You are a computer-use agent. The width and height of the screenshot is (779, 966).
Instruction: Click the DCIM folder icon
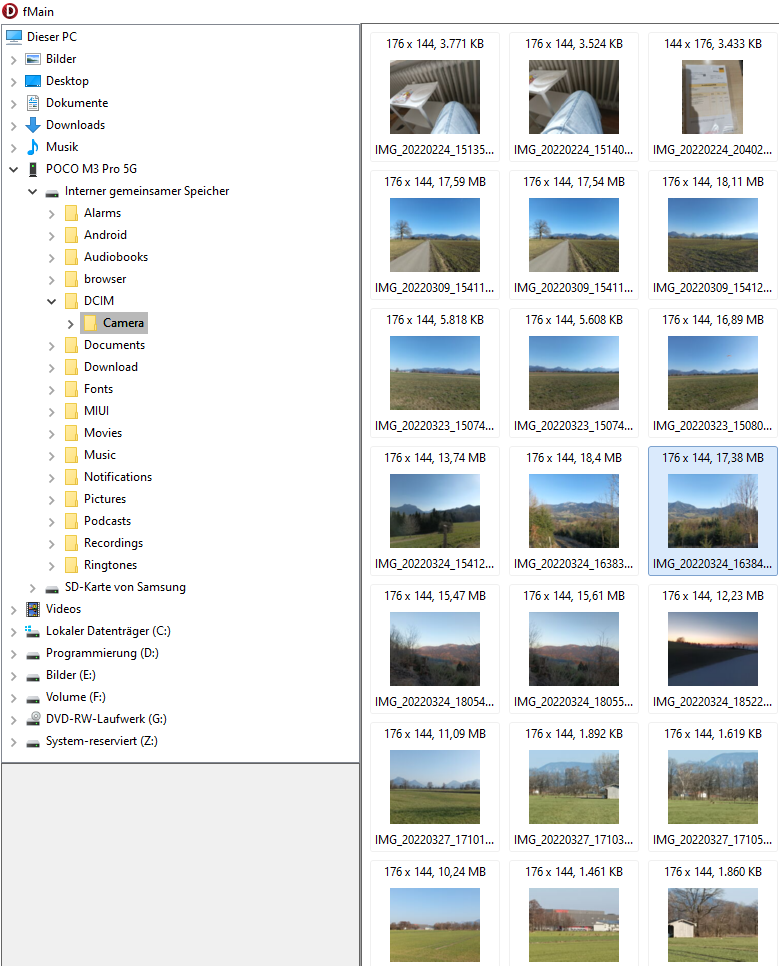[71, 301]
